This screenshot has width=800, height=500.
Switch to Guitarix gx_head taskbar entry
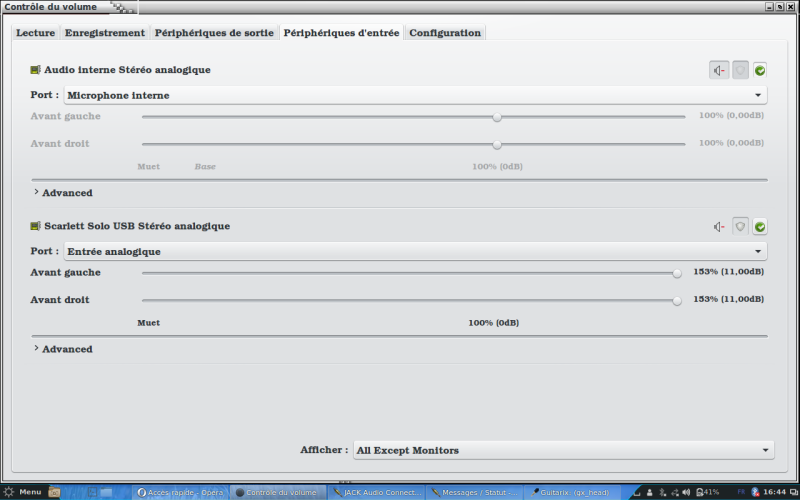coord(572,492)
